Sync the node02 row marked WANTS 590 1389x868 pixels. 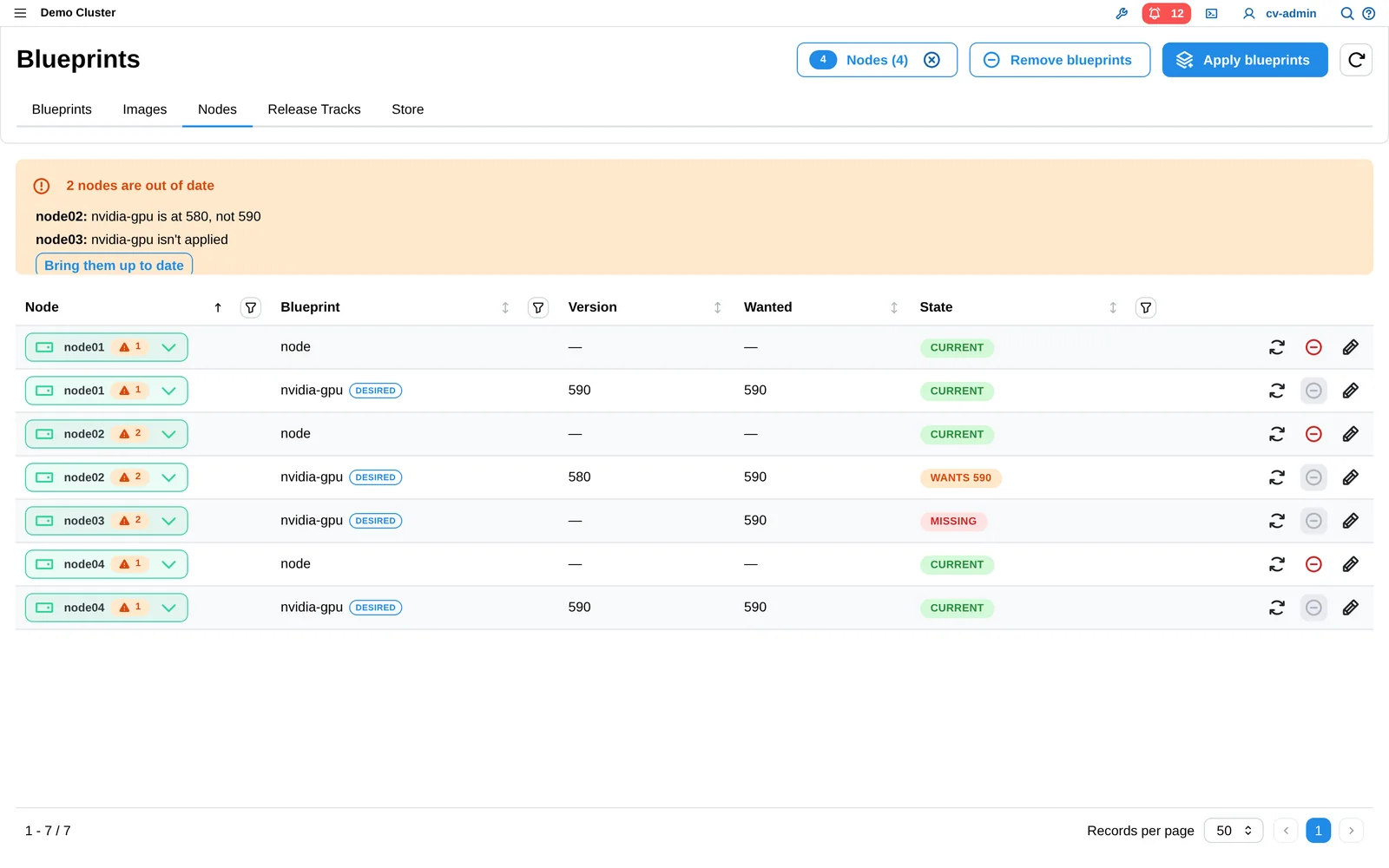1277,477
